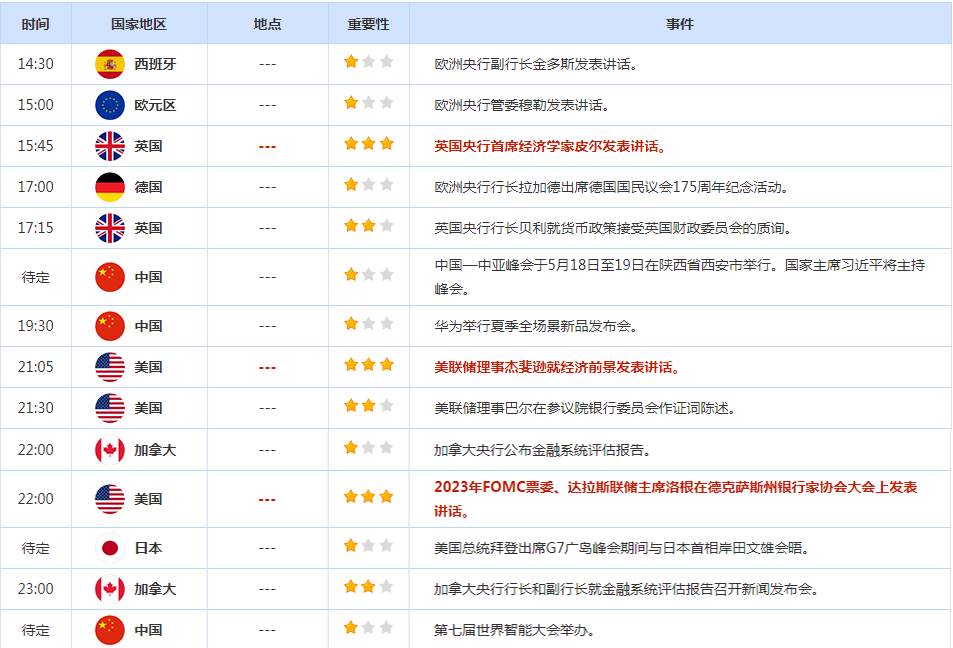Image resolution: width=953 pixels, height=648 pixels.
Task: Click the 金多斯 speech event text
Action: (x=536, y=64)
